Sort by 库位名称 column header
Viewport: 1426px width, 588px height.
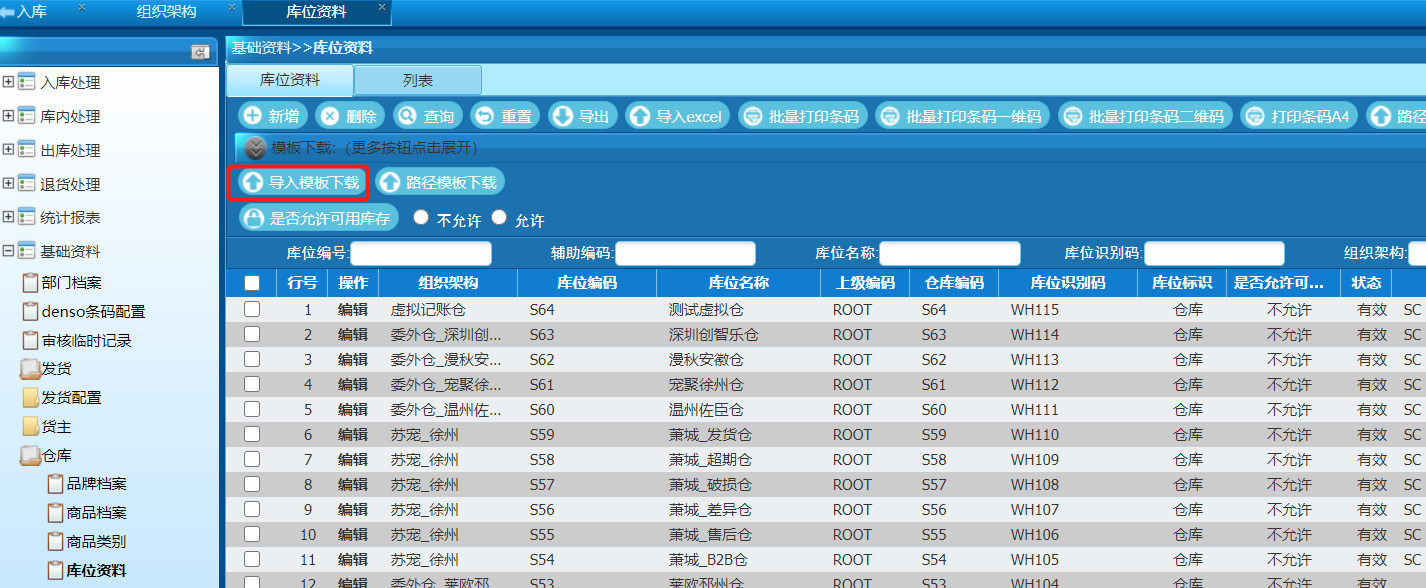coord(738,283)
